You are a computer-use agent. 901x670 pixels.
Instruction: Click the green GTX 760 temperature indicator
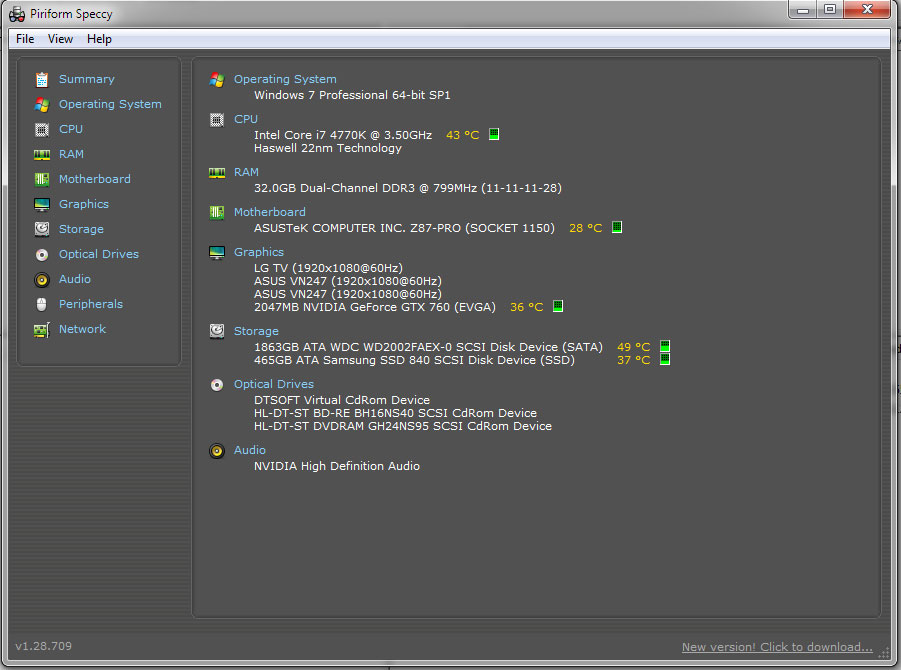(x=557, y=306)
